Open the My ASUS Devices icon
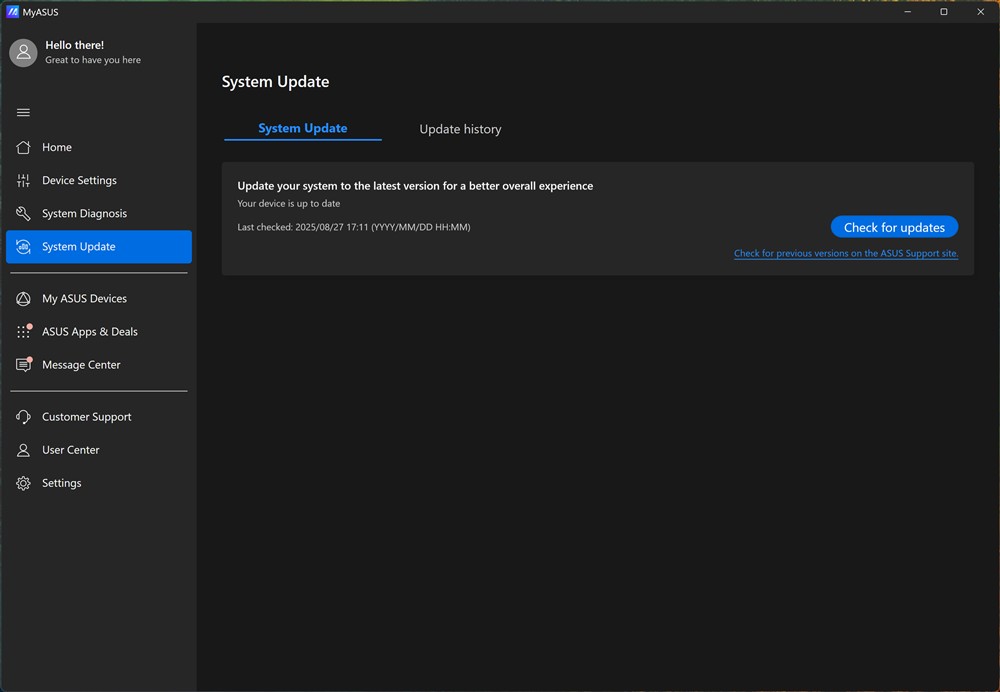The width and height of the screenshot is (1000, 692). 24,299
